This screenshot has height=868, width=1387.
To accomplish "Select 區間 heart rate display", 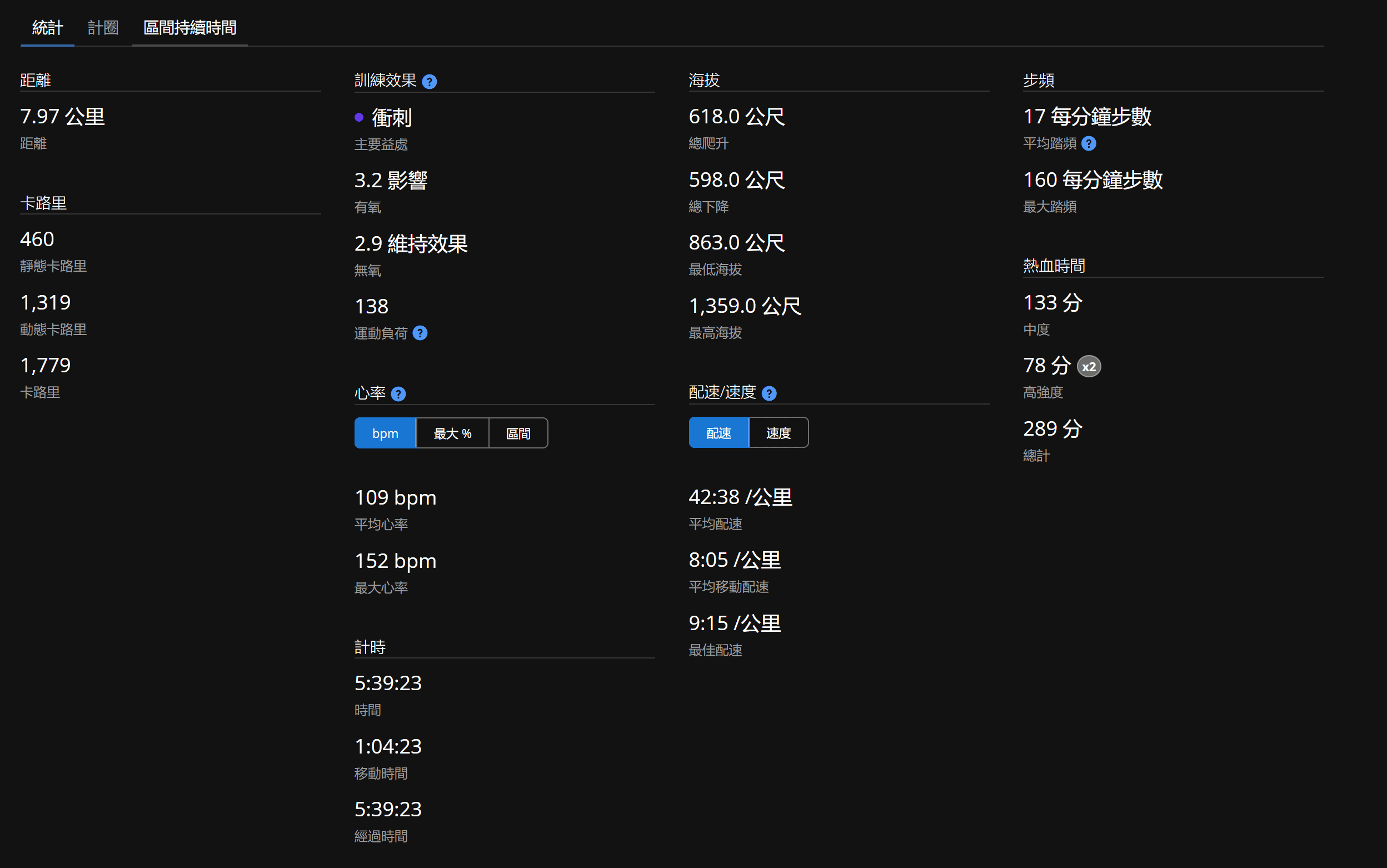I will click(x=518, y=433).
